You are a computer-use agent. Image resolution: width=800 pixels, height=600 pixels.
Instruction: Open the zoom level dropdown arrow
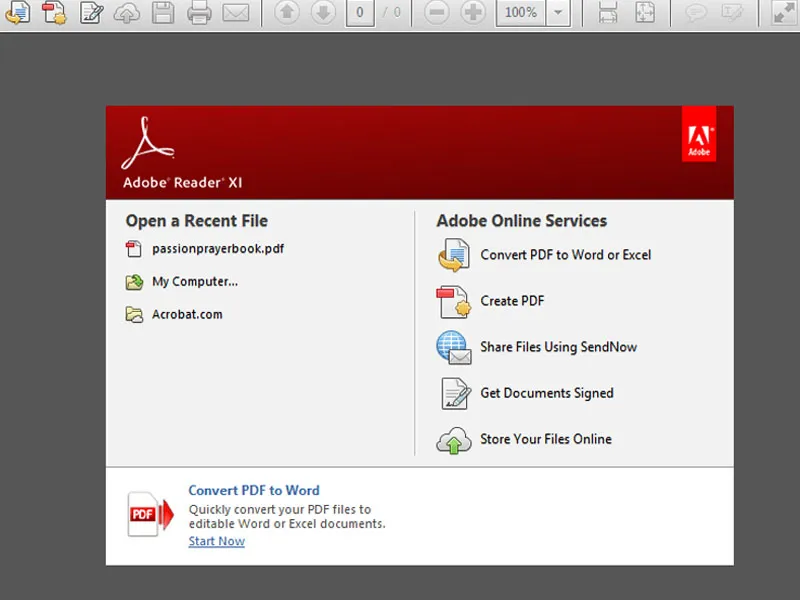(557, 14)
